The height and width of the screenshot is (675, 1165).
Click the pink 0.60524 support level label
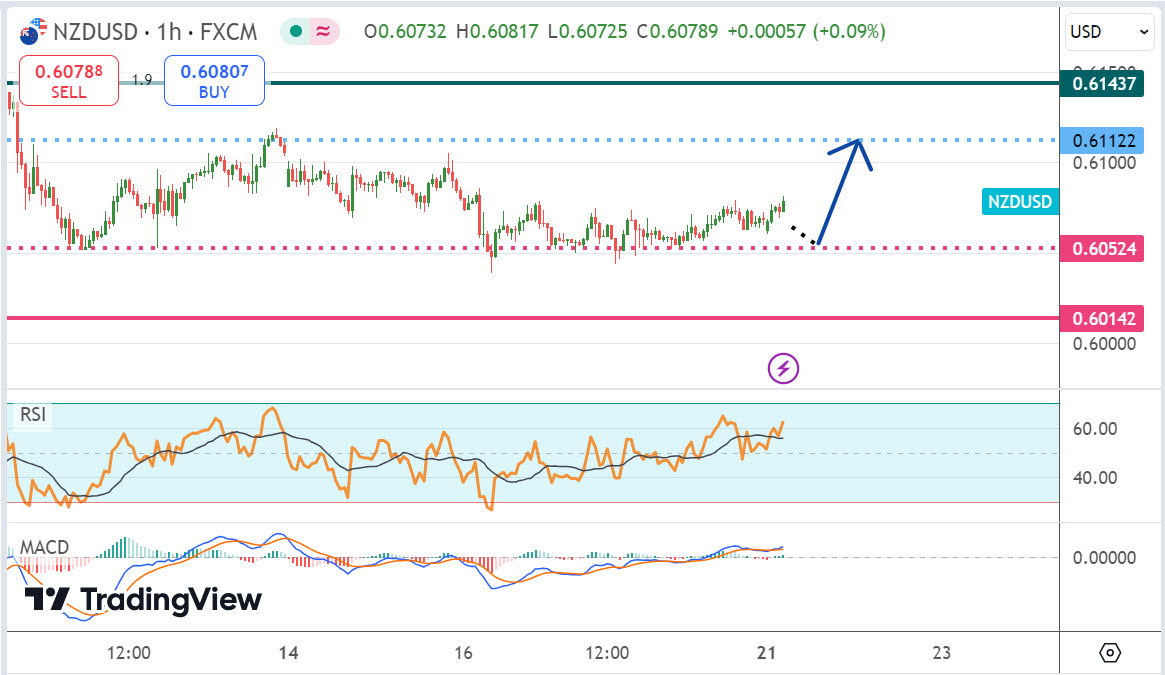(1104, 248)
